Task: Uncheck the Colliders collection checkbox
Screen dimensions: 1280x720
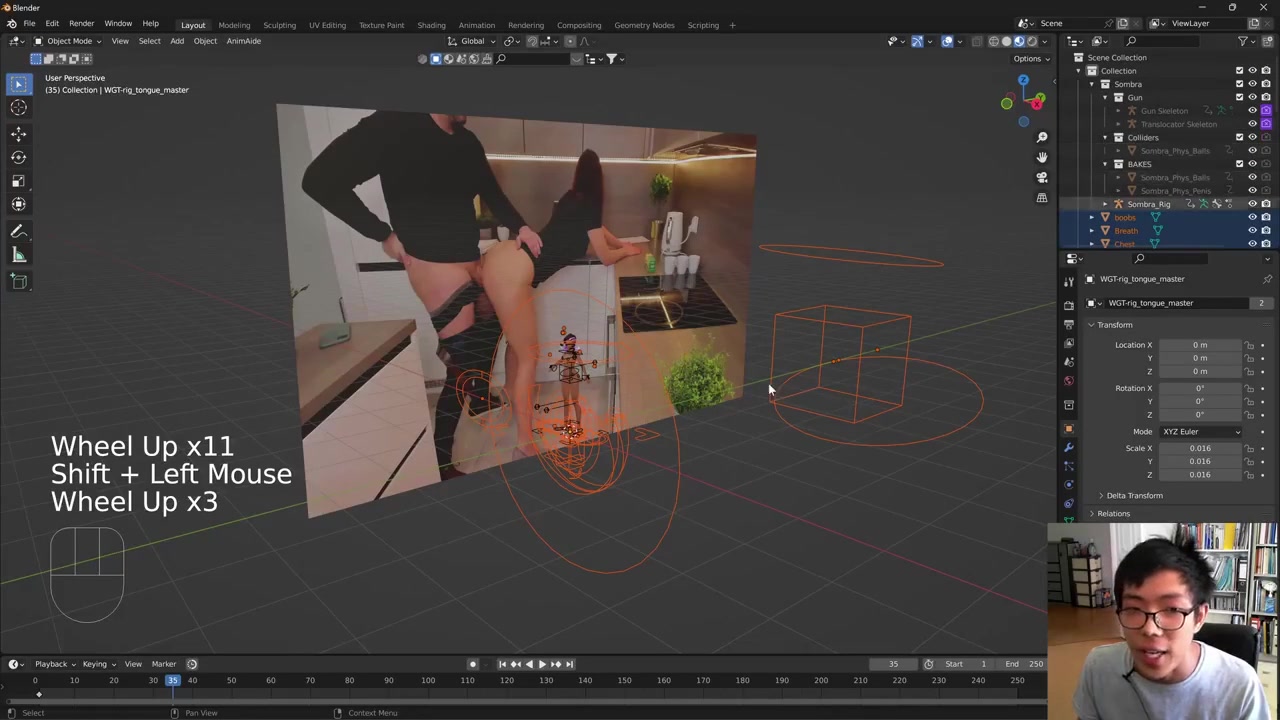Action: (1239, 137)
